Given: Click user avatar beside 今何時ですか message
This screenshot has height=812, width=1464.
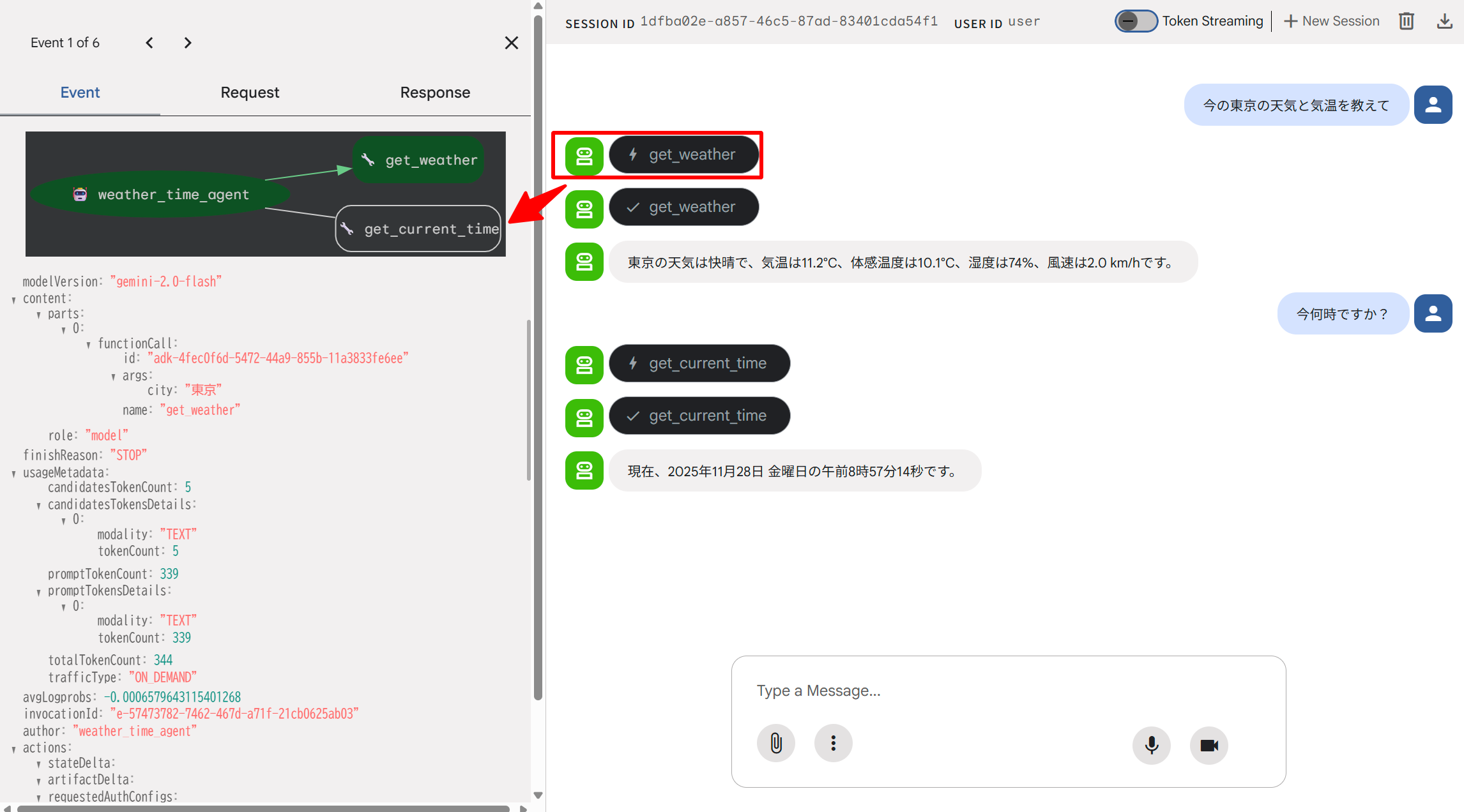Looking at the screenshot, I should pyautogui.click(x=1433, y=313).
